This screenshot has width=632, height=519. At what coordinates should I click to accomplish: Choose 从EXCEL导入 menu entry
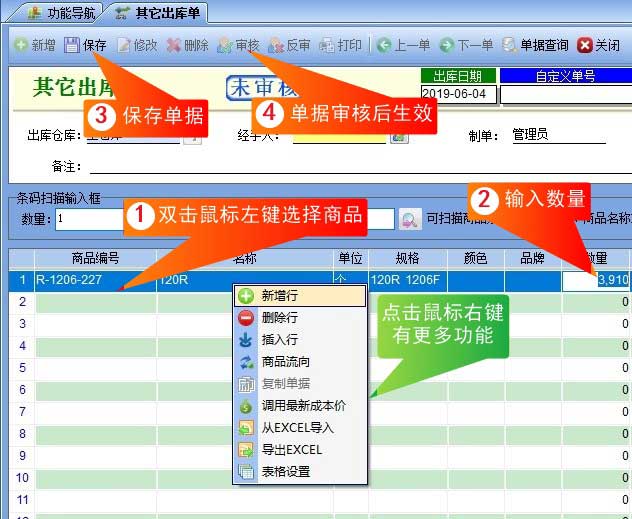click(x=300, y=428)
